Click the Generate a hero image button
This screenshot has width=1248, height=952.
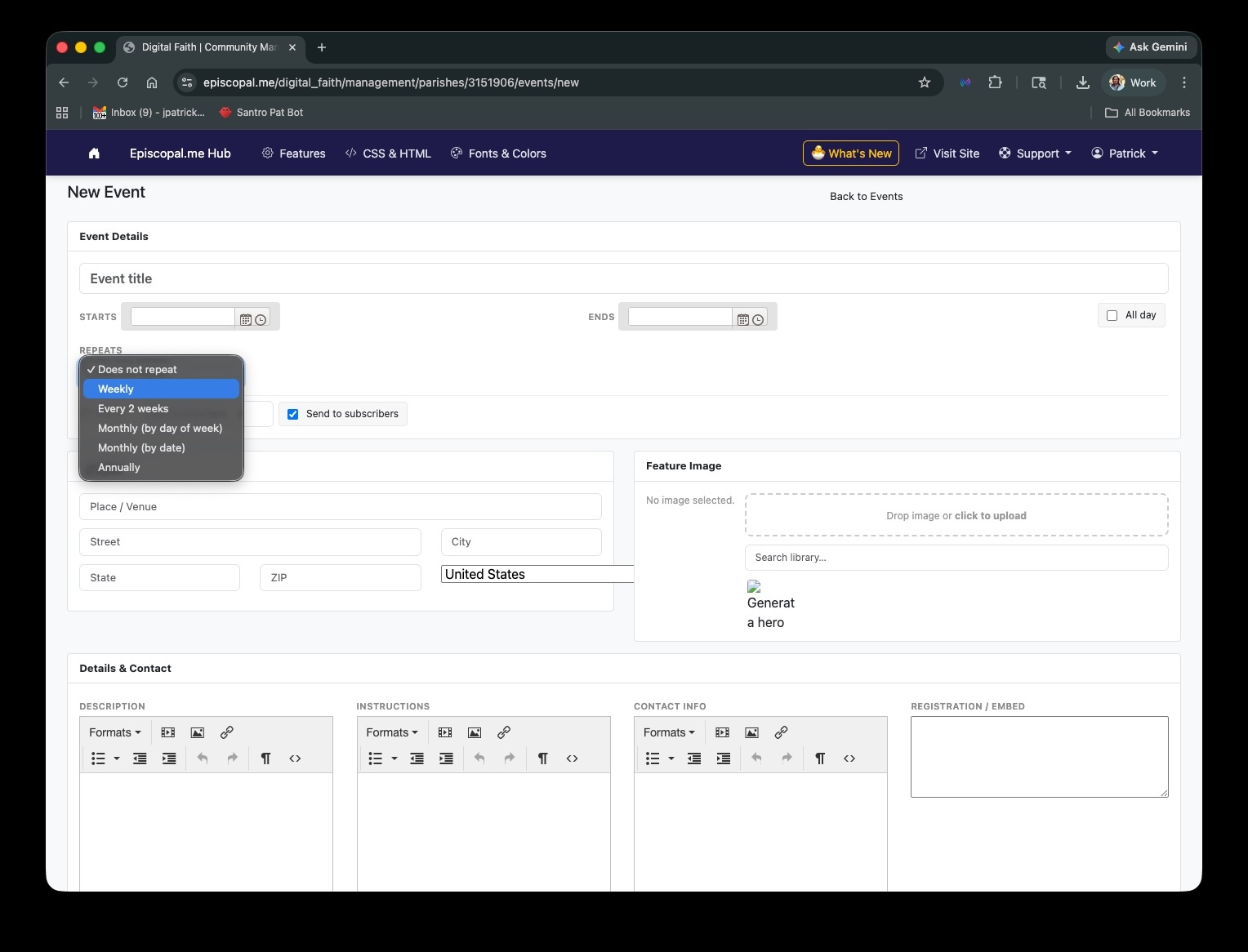pyautogui.click(x=770, y=605)
